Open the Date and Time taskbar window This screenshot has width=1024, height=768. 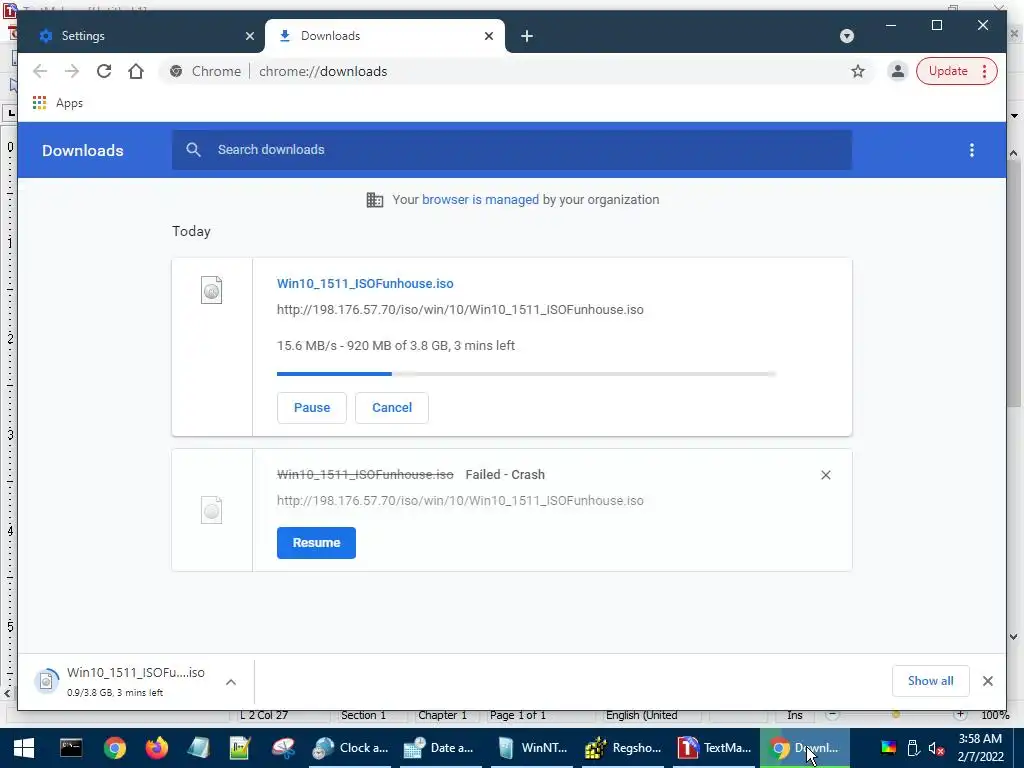(x=439, y=748)
